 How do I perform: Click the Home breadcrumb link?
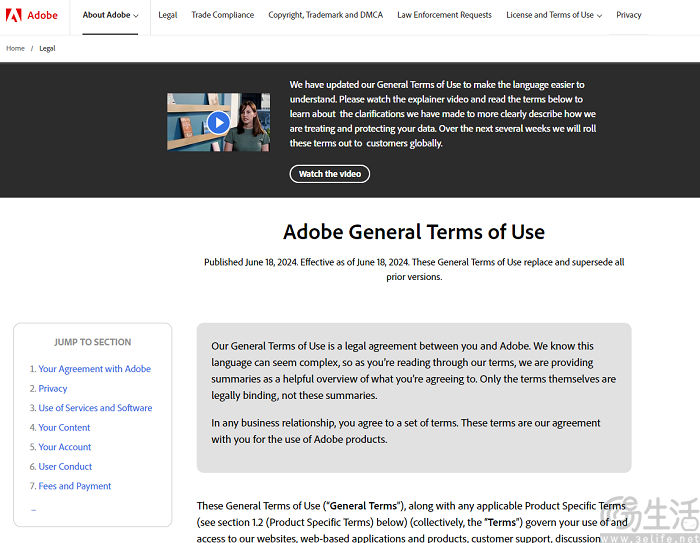[15, 48]
